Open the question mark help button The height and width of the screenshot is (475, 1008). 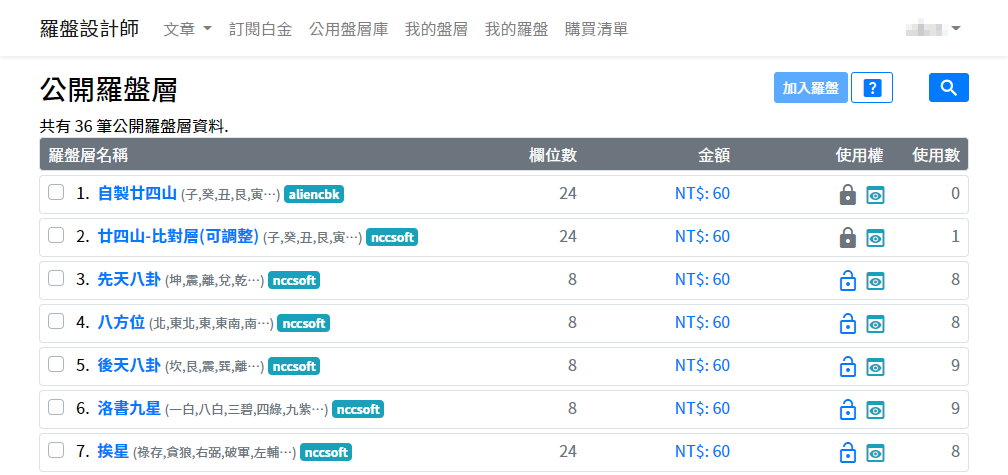(871, 88)
